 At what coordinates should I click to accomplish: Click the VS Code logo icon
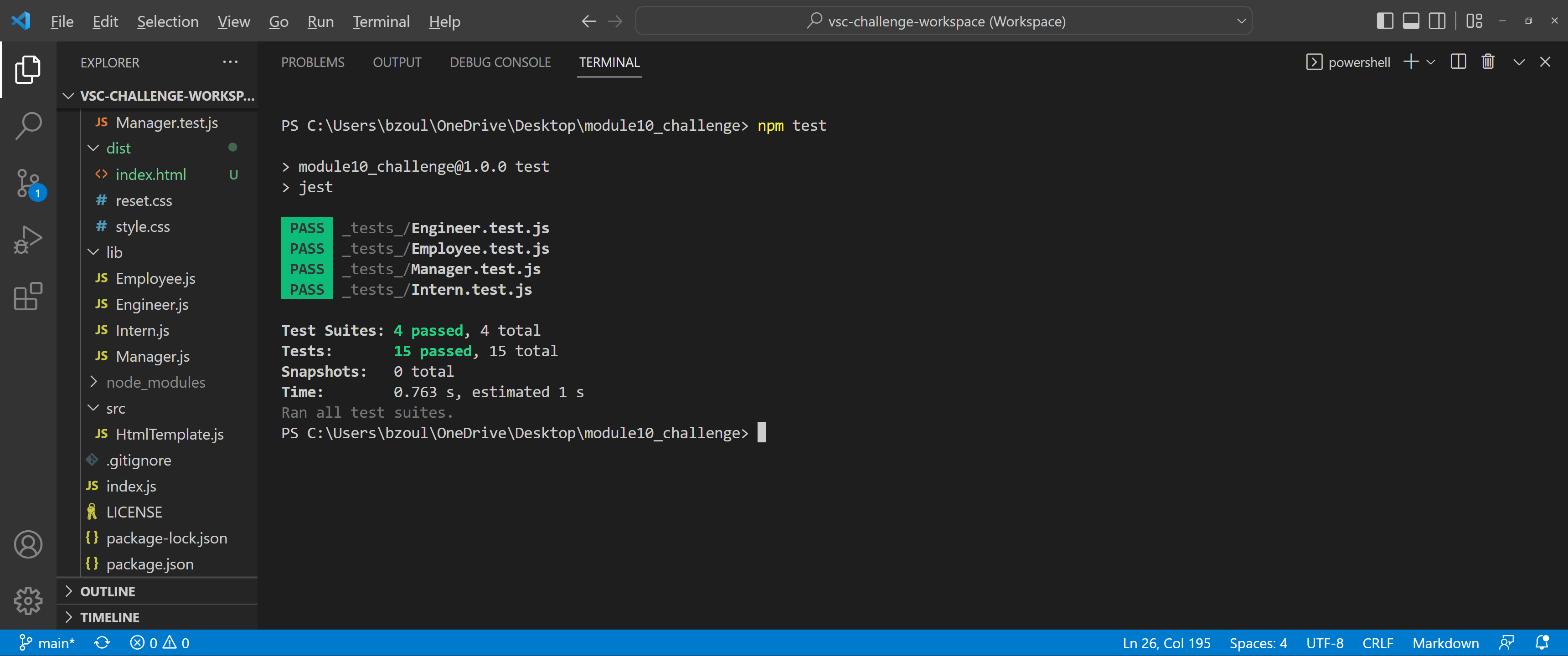21,21
